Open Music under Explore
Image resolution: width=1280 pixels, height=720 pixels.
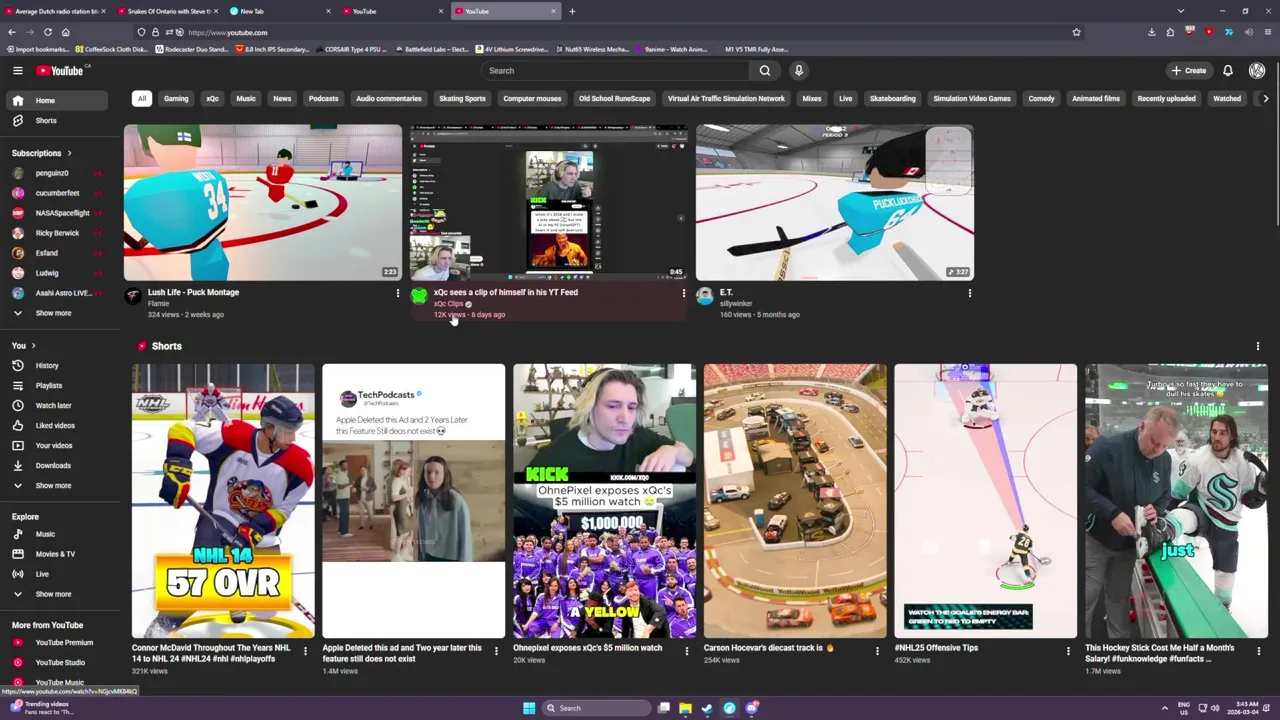tap(58, 534)
